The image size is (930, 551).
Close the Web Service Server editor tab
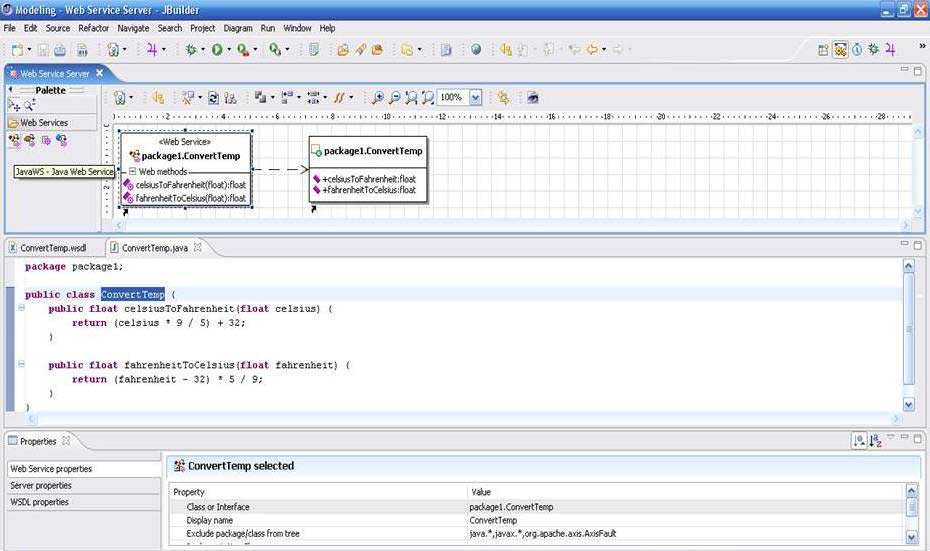click(100, 73)
